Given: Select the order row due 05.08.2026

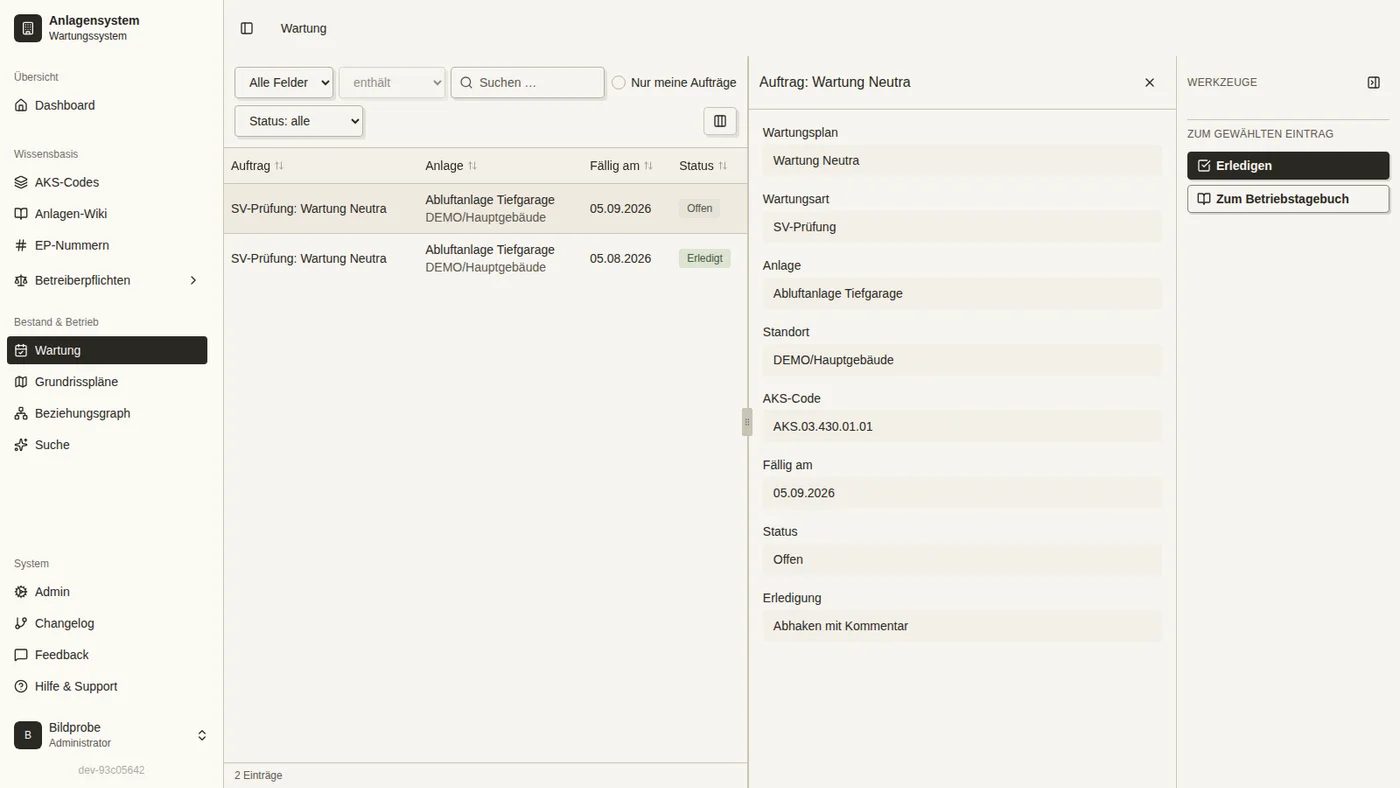Looking at the screenshot, I should click(485, 258).
